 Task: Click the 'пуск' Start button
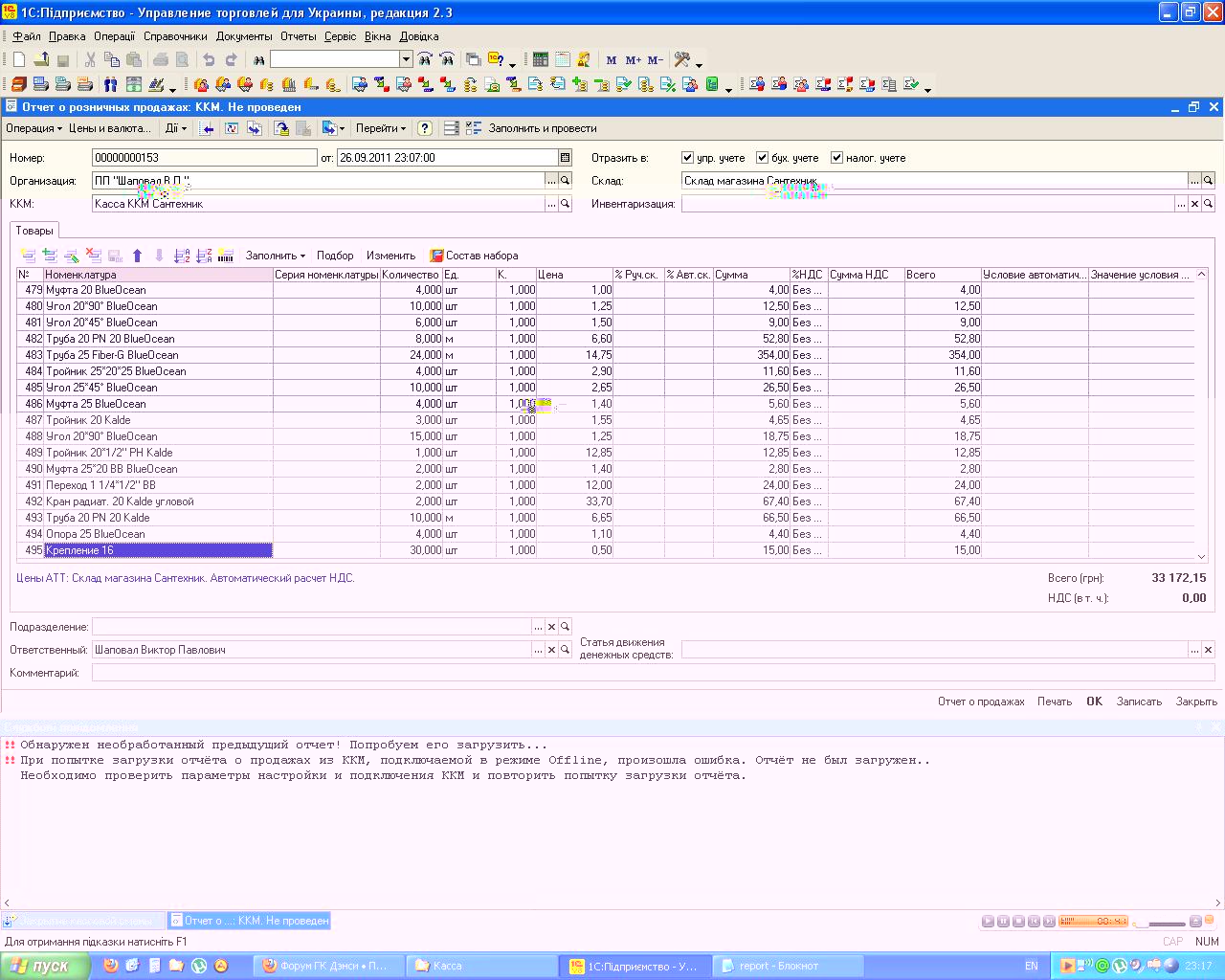(45, 966)
